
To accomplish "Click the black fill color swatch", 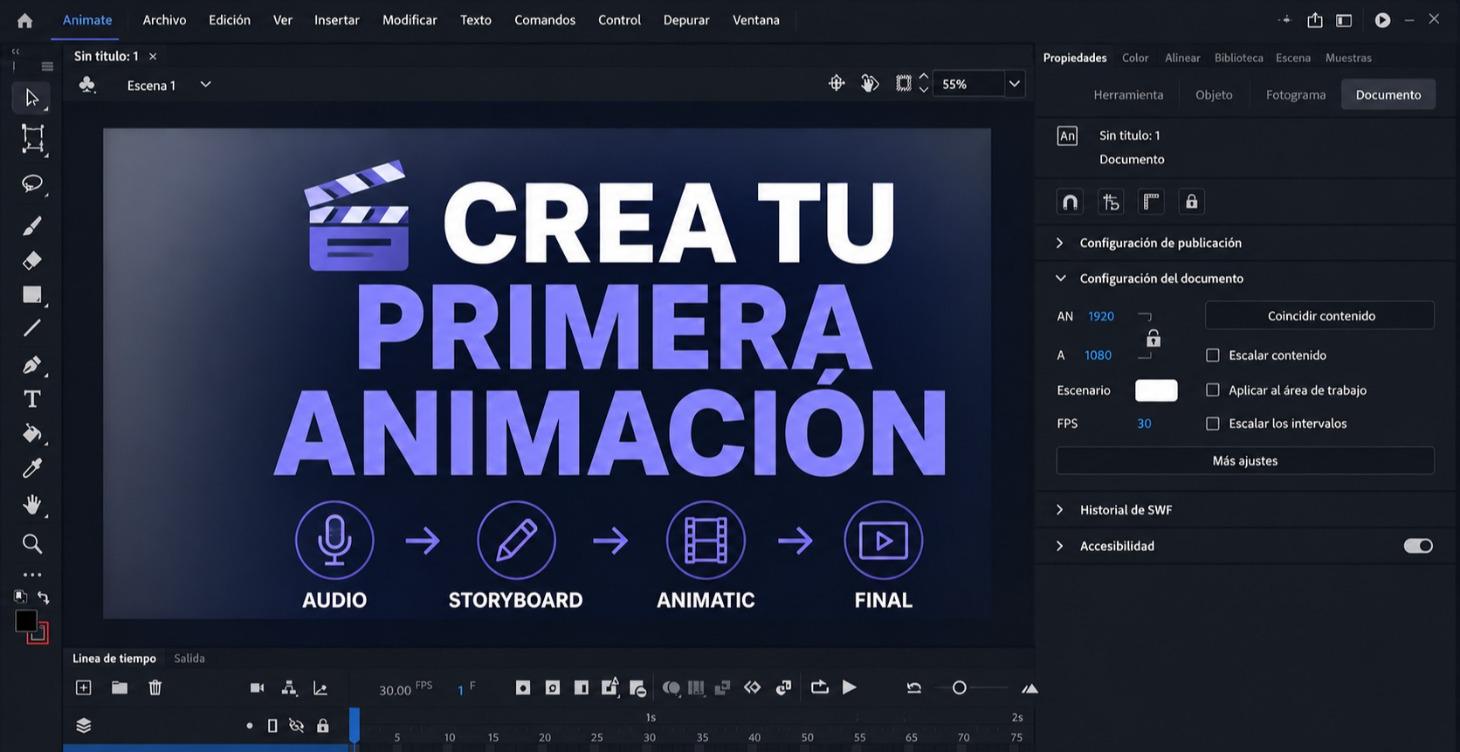I will click(26, 622).
